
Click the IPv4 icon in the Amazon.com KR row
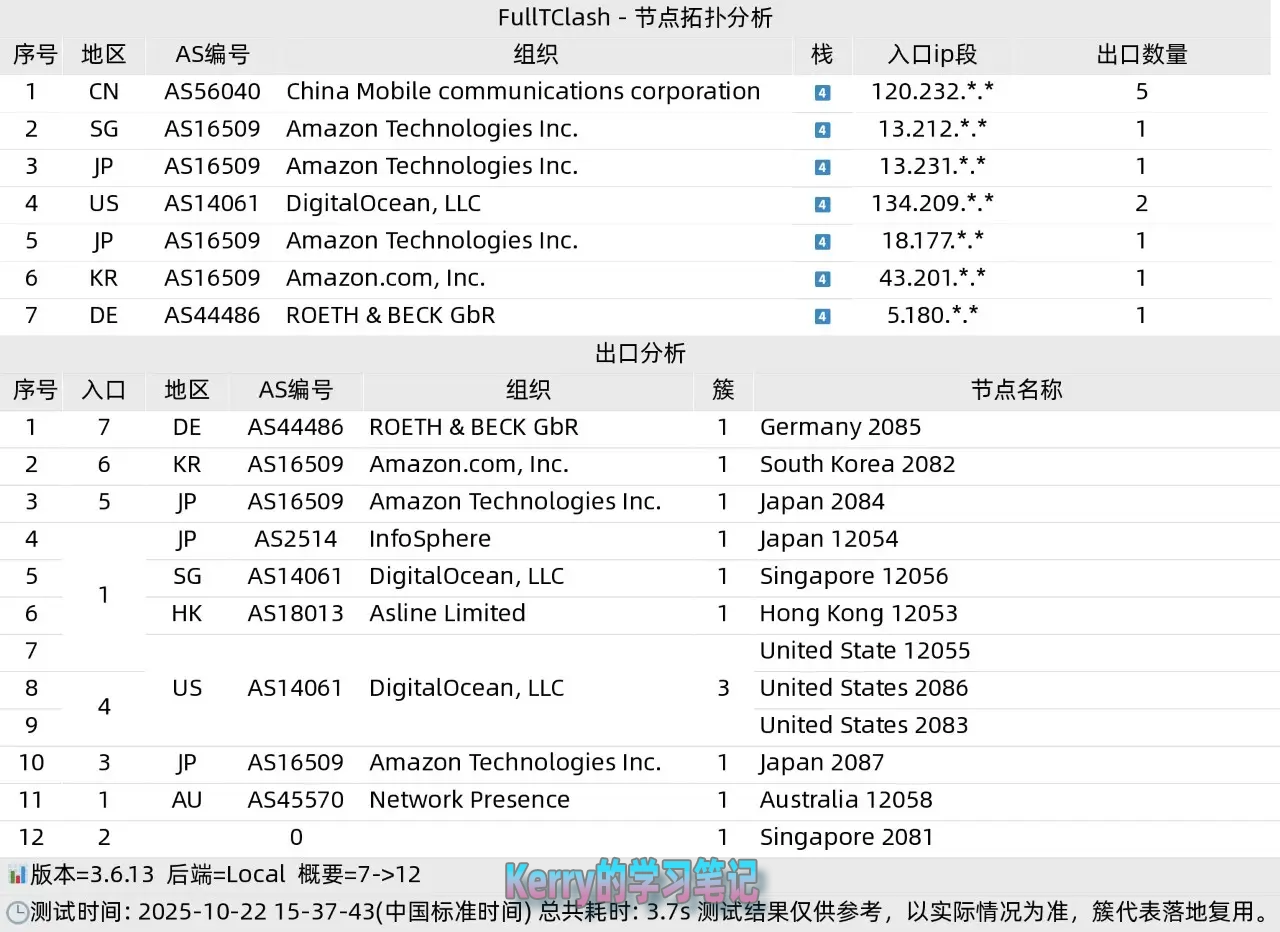point(822,279)
